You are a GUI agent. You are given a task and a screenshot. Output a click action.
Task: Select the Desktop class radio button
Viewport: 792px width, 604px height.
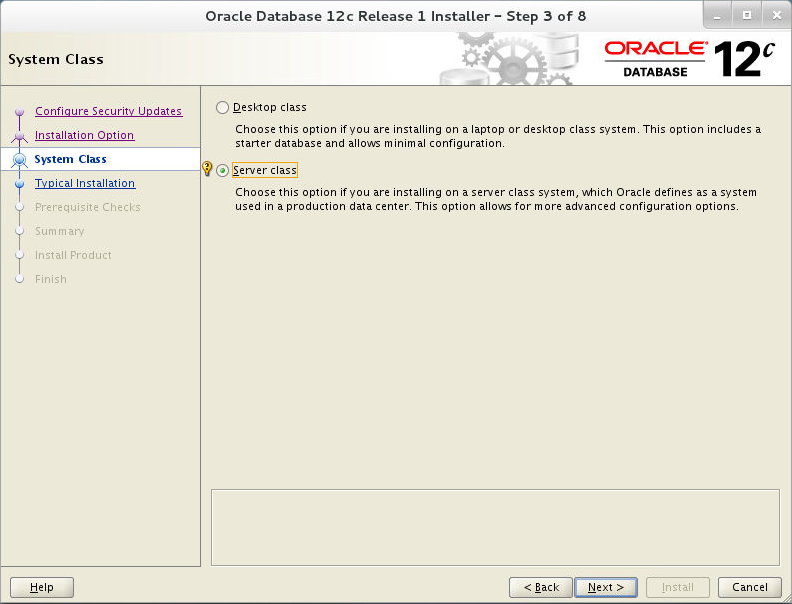tap(222, 108)
